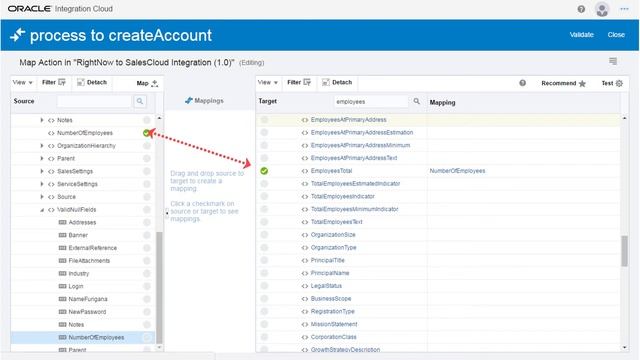Expand the OrganizationHierarchy node
This screenshot has height=360, width=640.
click(x=42, y=146)
